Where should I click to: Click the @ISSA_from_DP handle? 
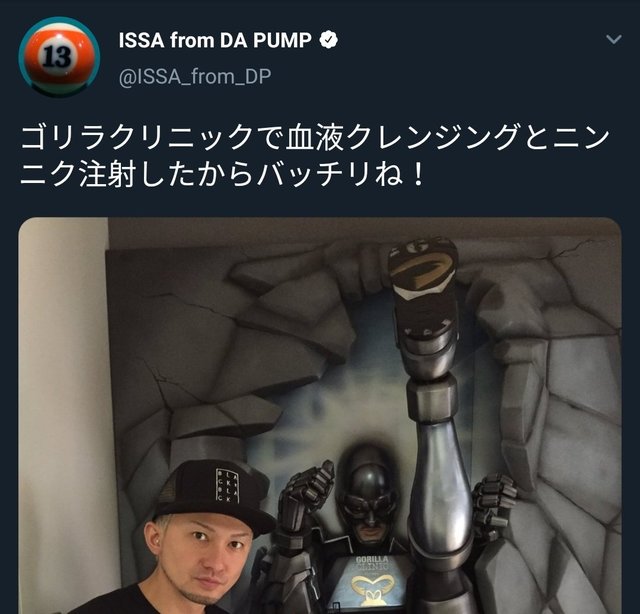click(x=195, y=76)
